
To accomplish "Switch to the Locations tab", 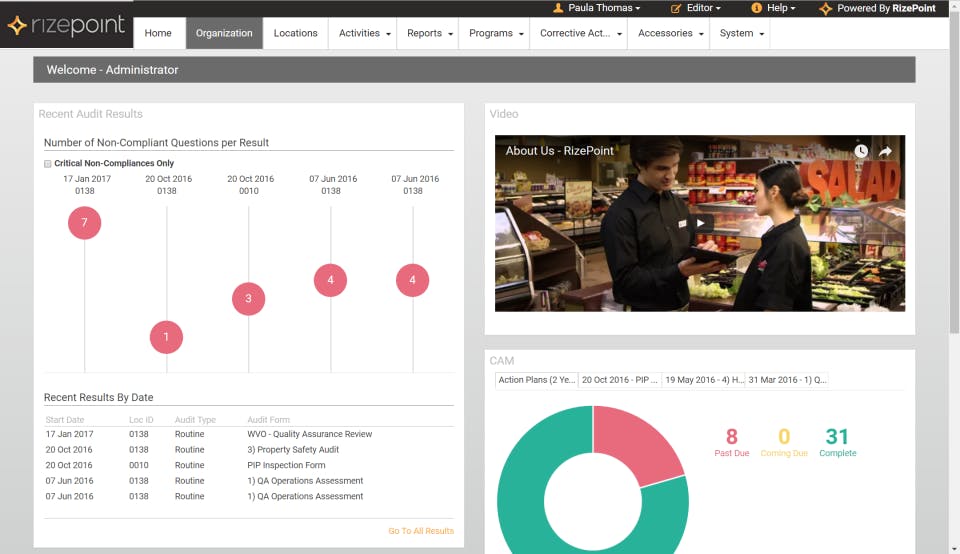I will [295, 33].
